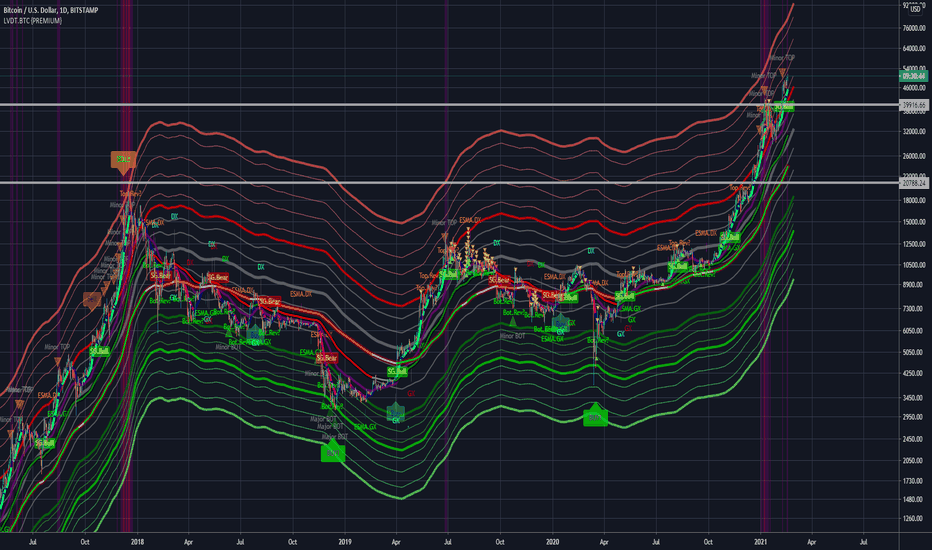The height and width of the screenshot is (550, 932).
Task: Click the 2950.00 price axis label
Action: (914, 417)
